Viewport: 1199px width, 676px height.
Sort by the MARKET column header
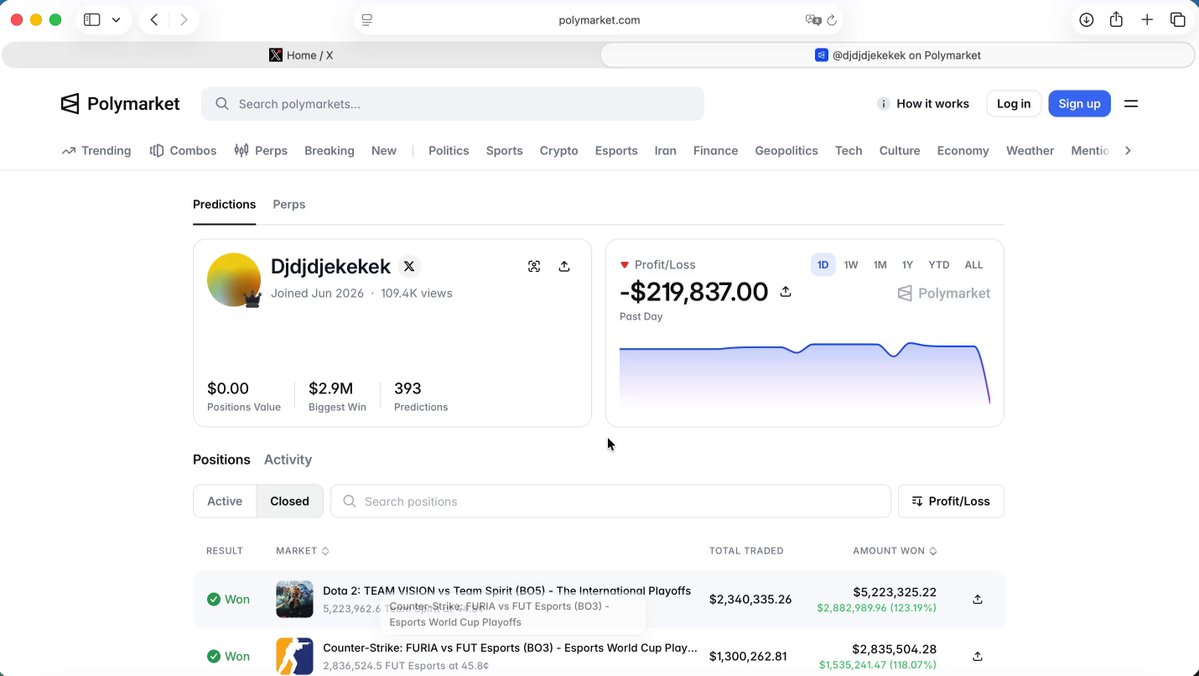pyautogui.click(x=303, y=551)
